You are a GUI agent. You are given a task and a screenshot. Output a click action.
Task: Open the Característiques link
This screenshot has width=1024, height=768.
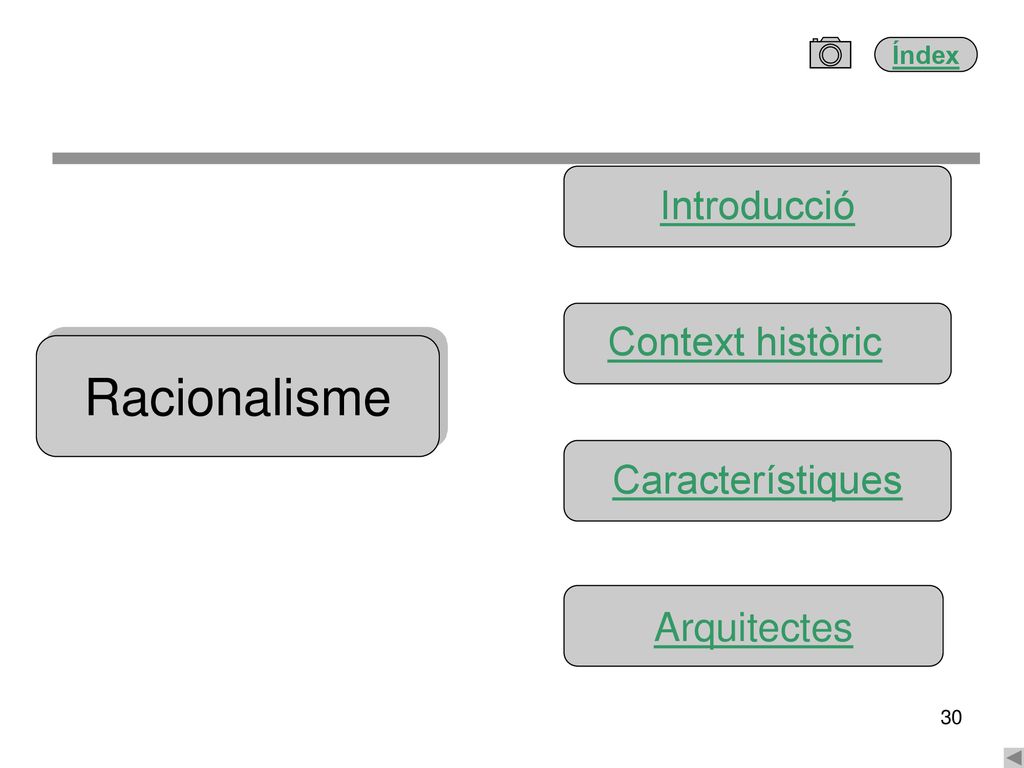click(757, 481)
